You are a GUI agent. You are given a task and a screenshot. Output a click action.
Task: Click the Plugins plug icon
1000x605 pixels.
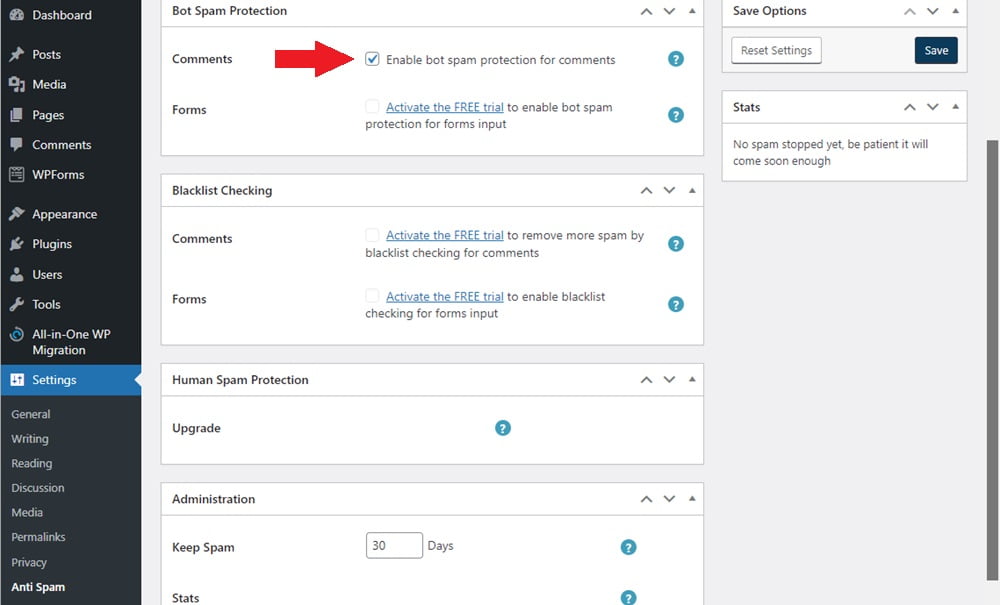[17, 244]
